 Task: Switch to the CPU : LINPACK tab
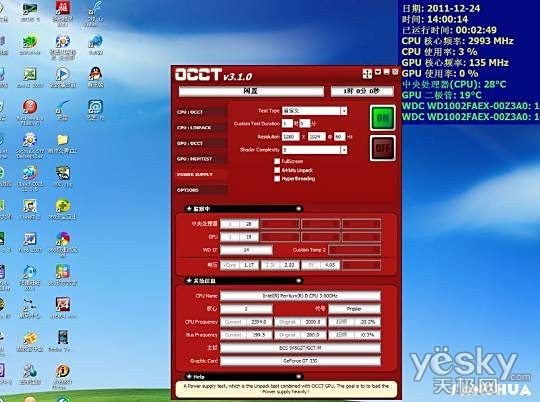click(x=201, y=127)
